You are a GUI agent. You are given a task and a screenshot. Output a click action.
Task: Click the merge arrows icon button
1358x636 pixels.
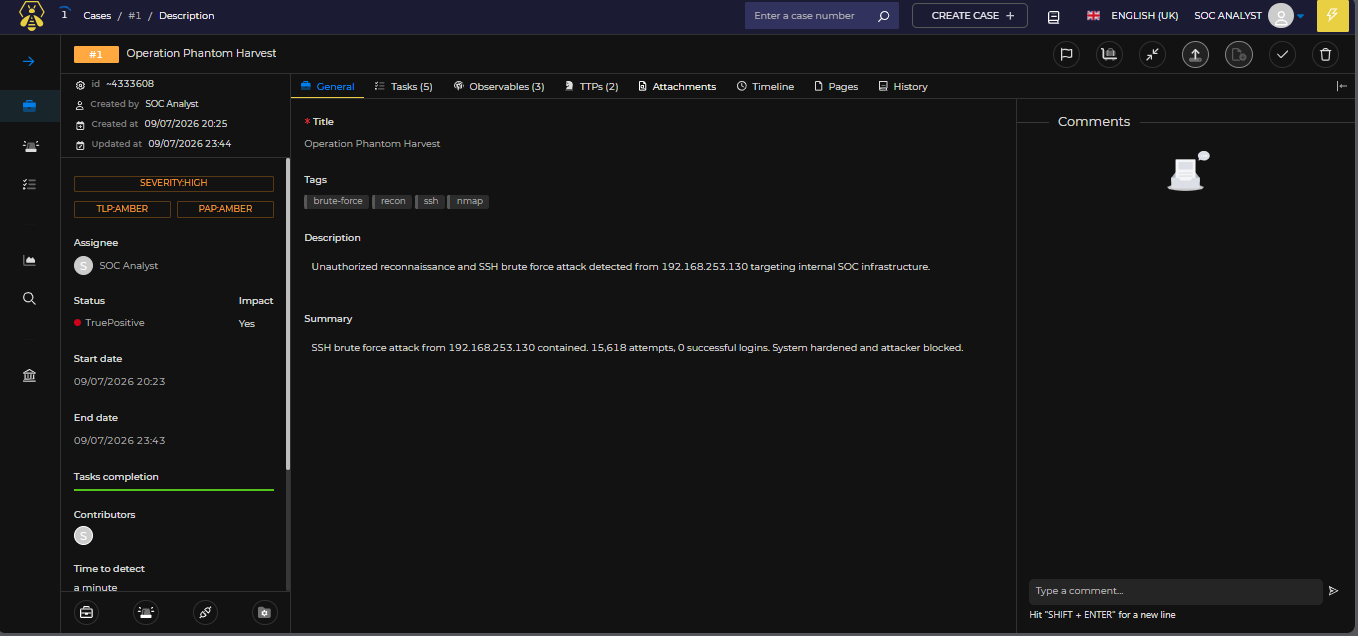1152,55
